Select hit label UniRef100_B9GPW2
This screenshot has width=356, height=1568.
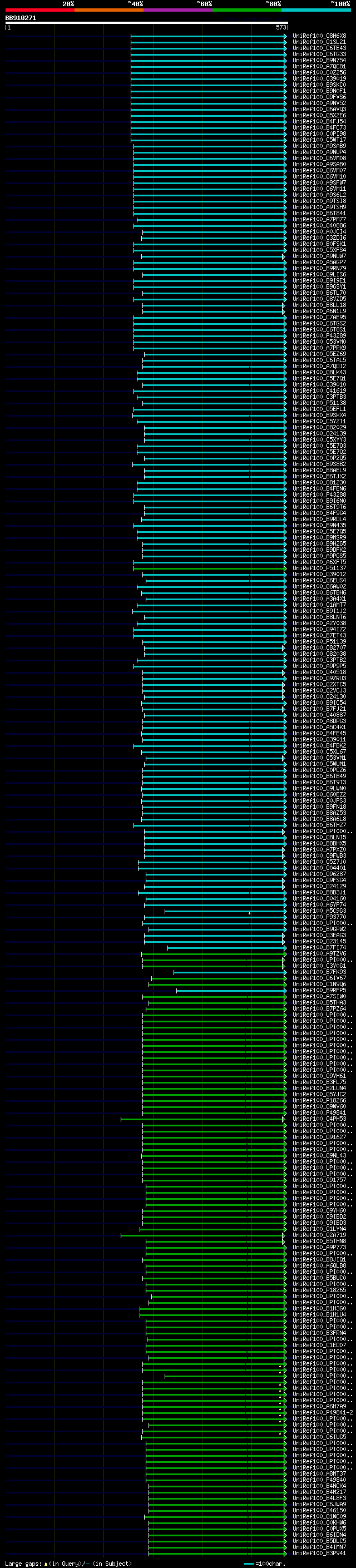(319, 929)
